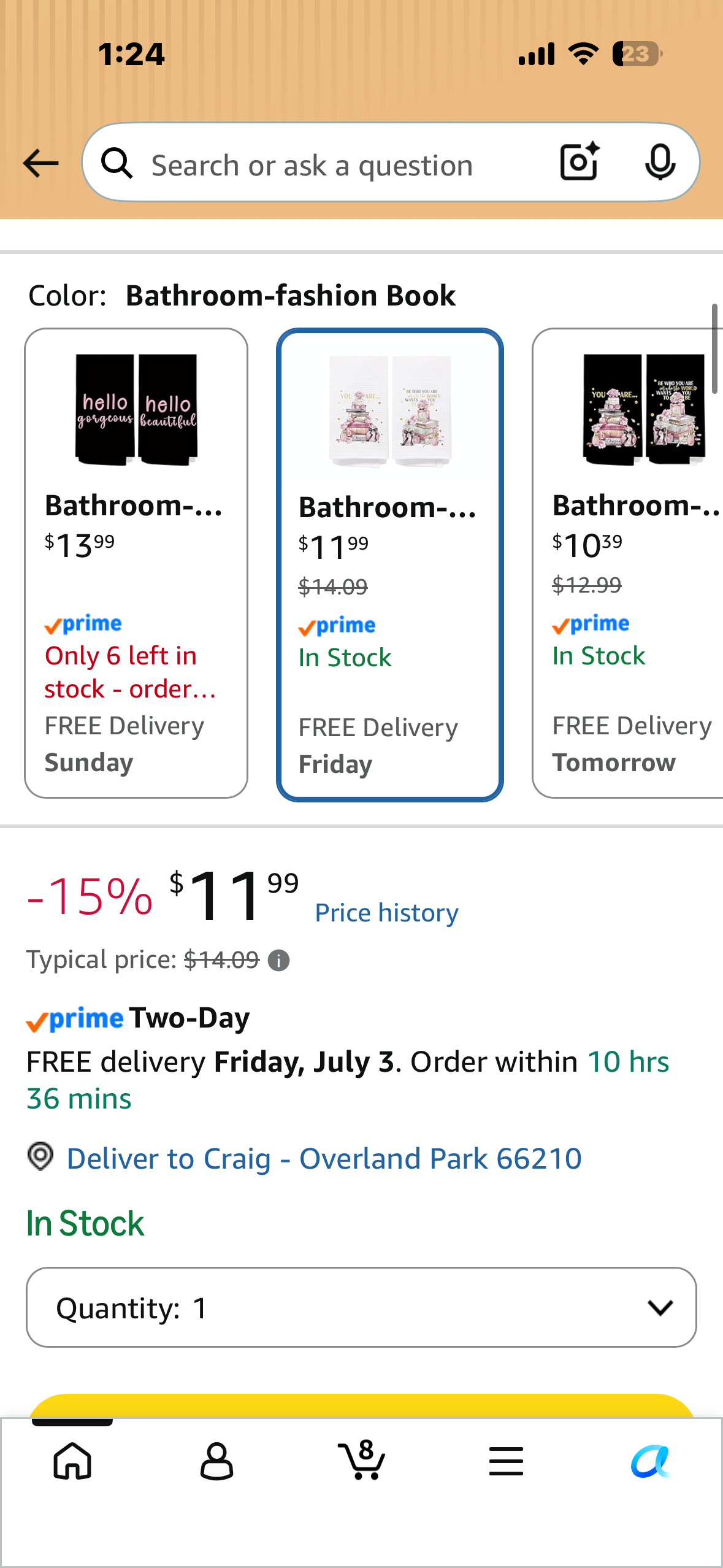This screenshot has width=723, height=1568.
Task: Launch Alexa assistant icon
Action: pyautogui.click(x=650, y=1461)
